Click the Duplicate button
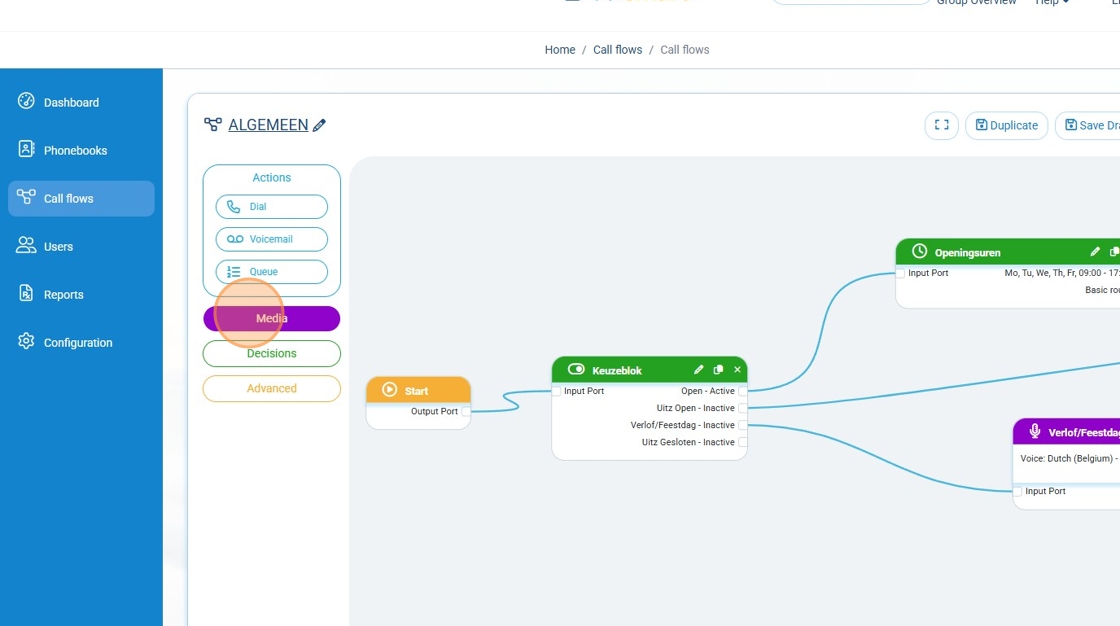 pyautogui.click(x=1006, y=125)
